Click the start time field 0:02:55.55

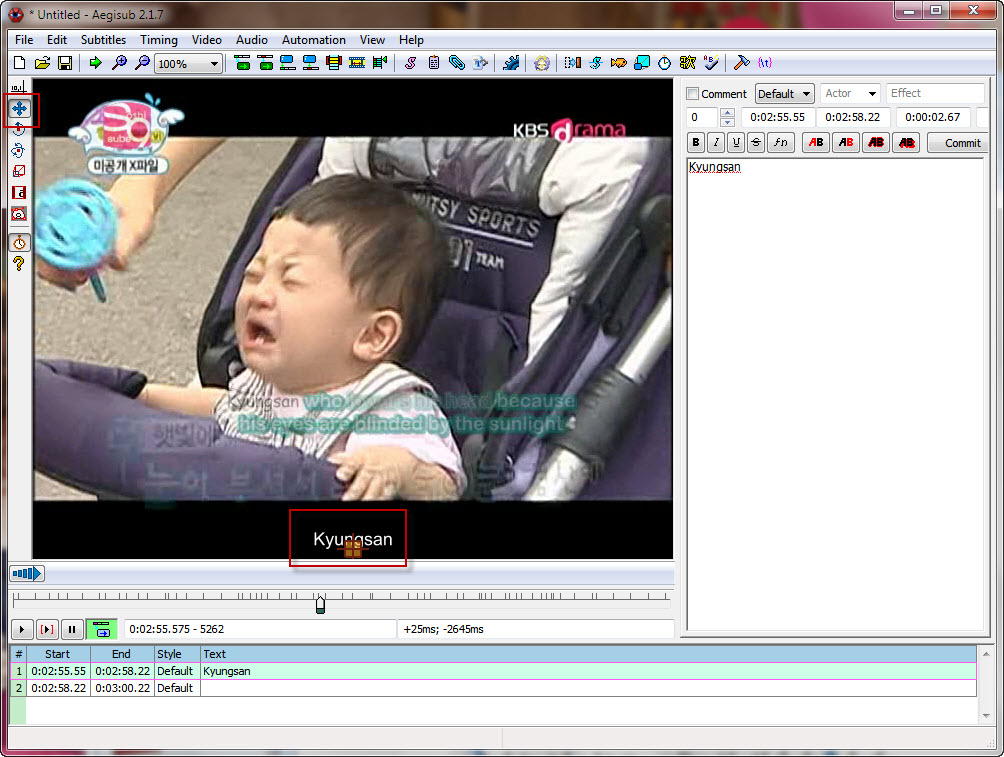(777, 117)
